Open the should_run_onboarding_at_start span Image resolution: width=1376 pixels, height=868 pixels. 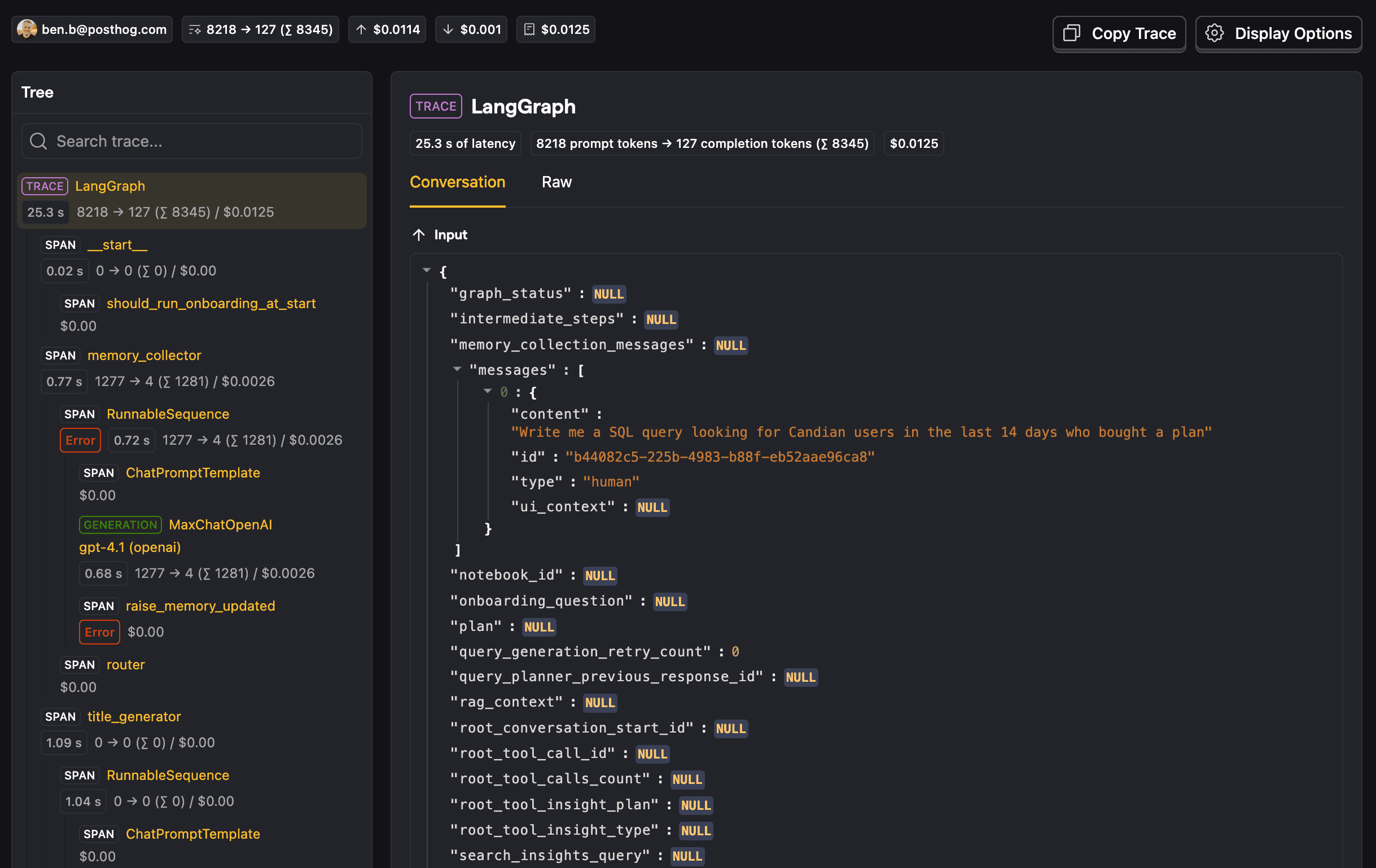click(x=211, y=304)
